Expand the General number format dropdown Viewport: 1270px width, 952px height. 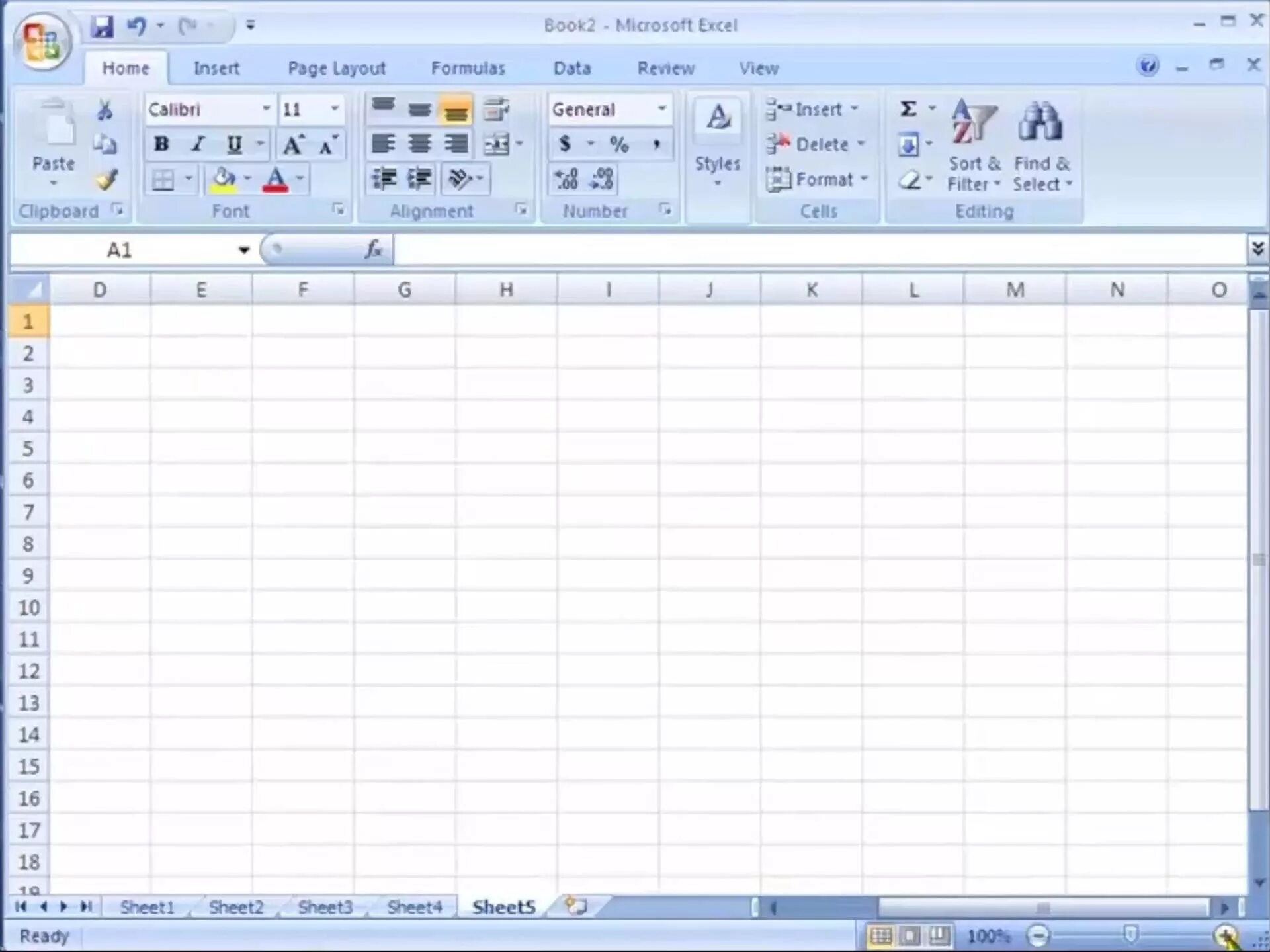661,108
